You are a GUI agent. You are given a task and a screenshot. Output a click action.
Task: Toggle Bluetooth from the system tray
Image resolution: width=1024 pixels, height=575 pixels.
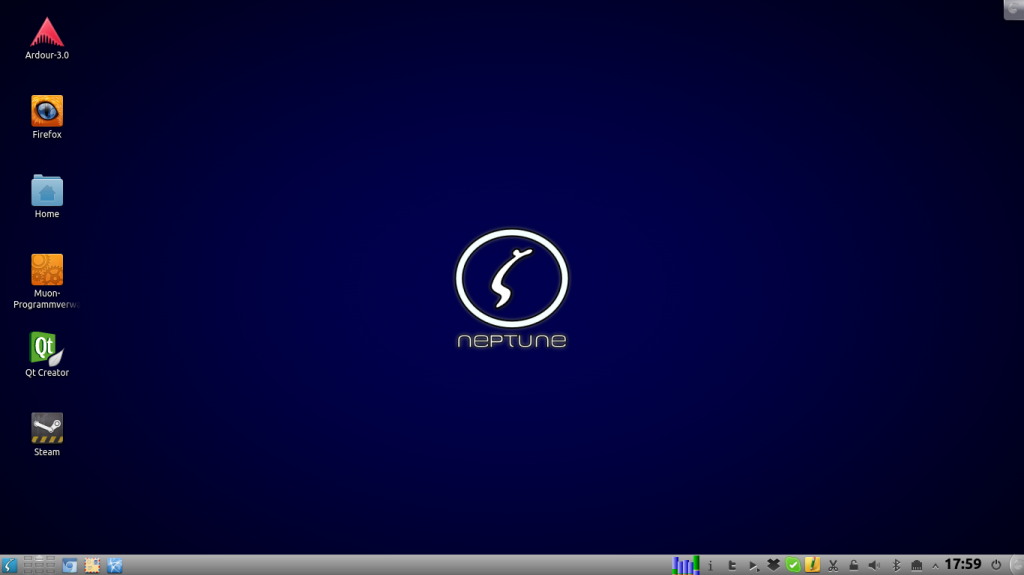896,565
